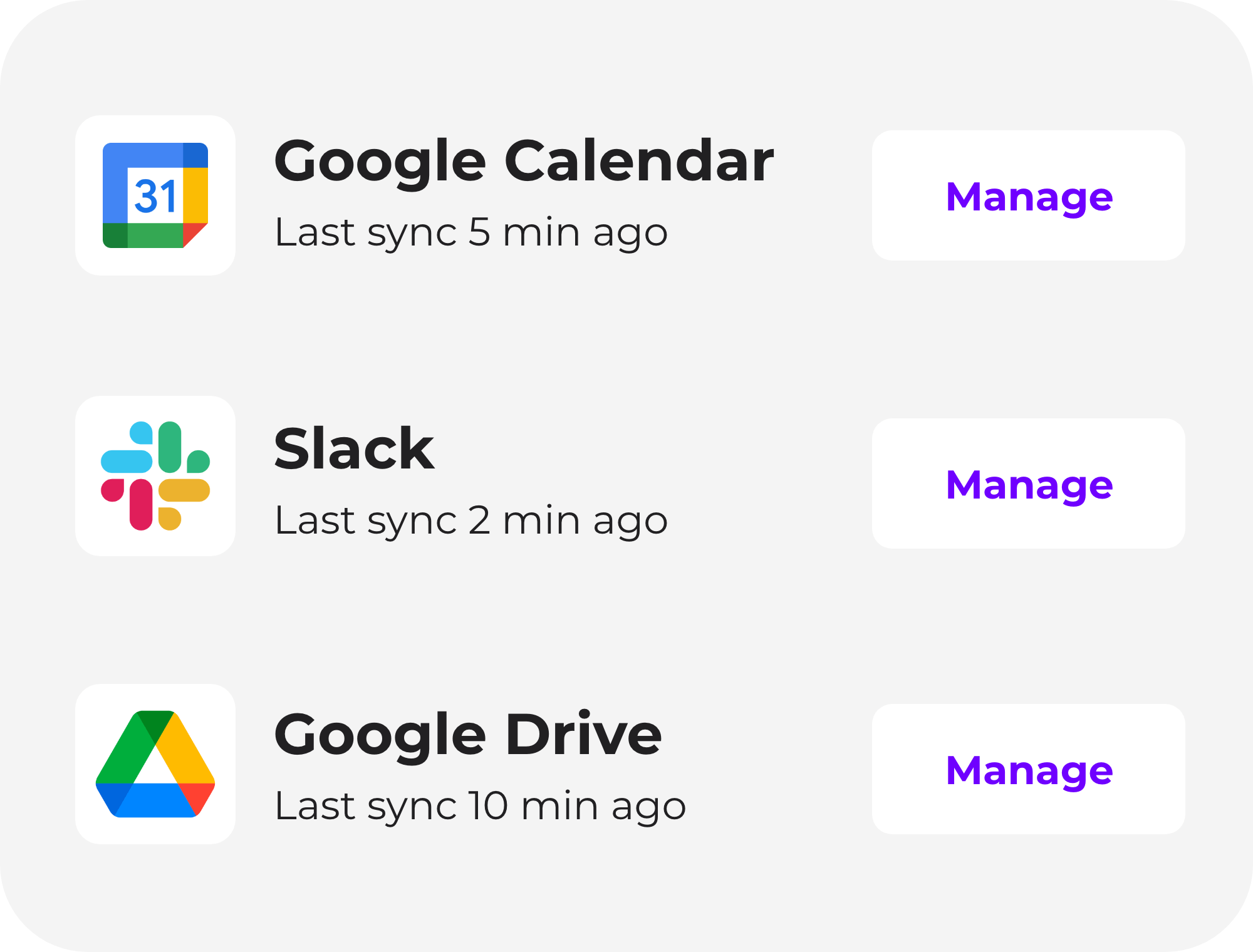Click the Google Drive triangle icon
This screenshot has height=952, width=1253.
click(155, 764)
